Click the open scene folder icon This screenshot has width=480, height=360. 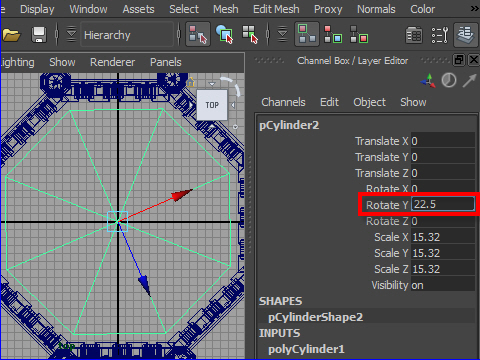pos(11,35)
